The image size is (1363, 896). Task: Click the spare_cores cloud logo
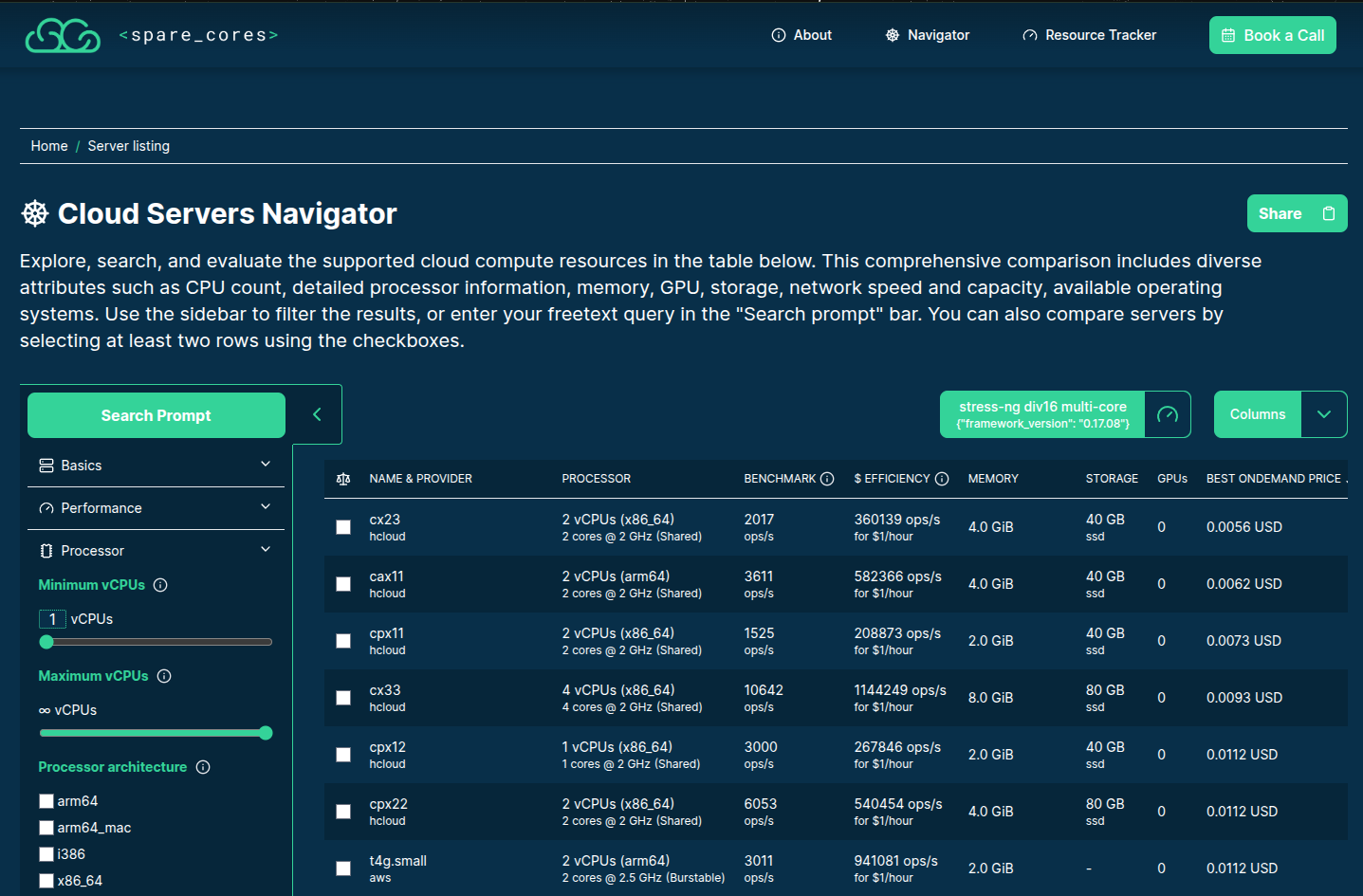[x=63, y=34]
